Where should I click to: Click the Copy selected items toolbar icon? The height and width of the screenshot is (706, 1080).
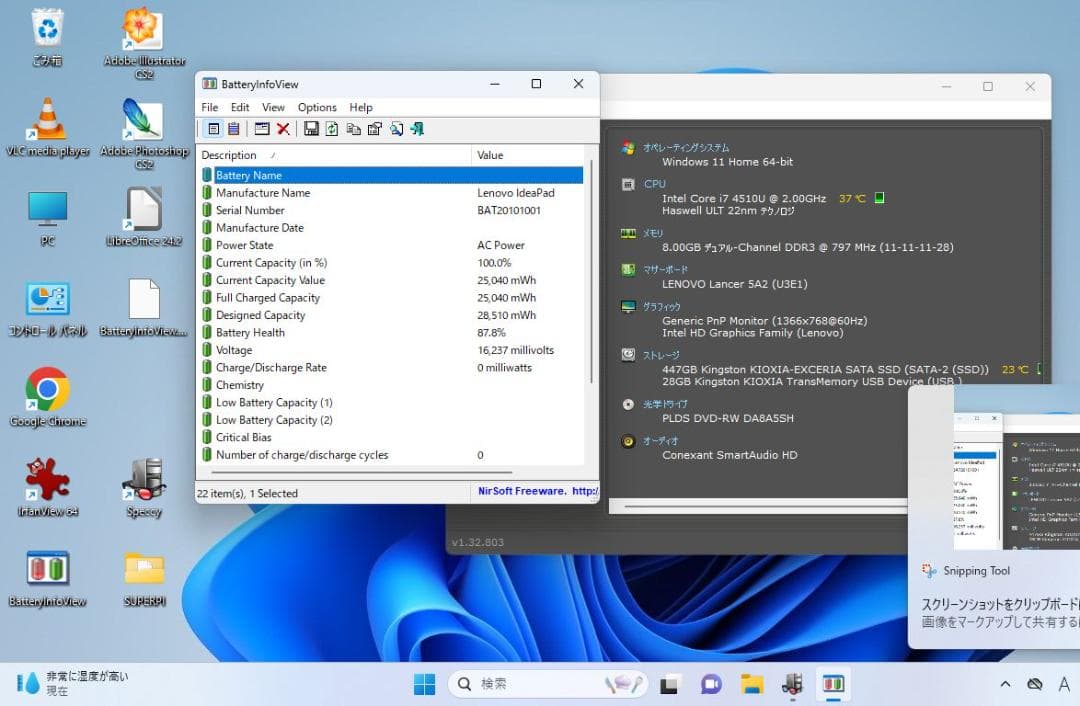click(353, 129)
